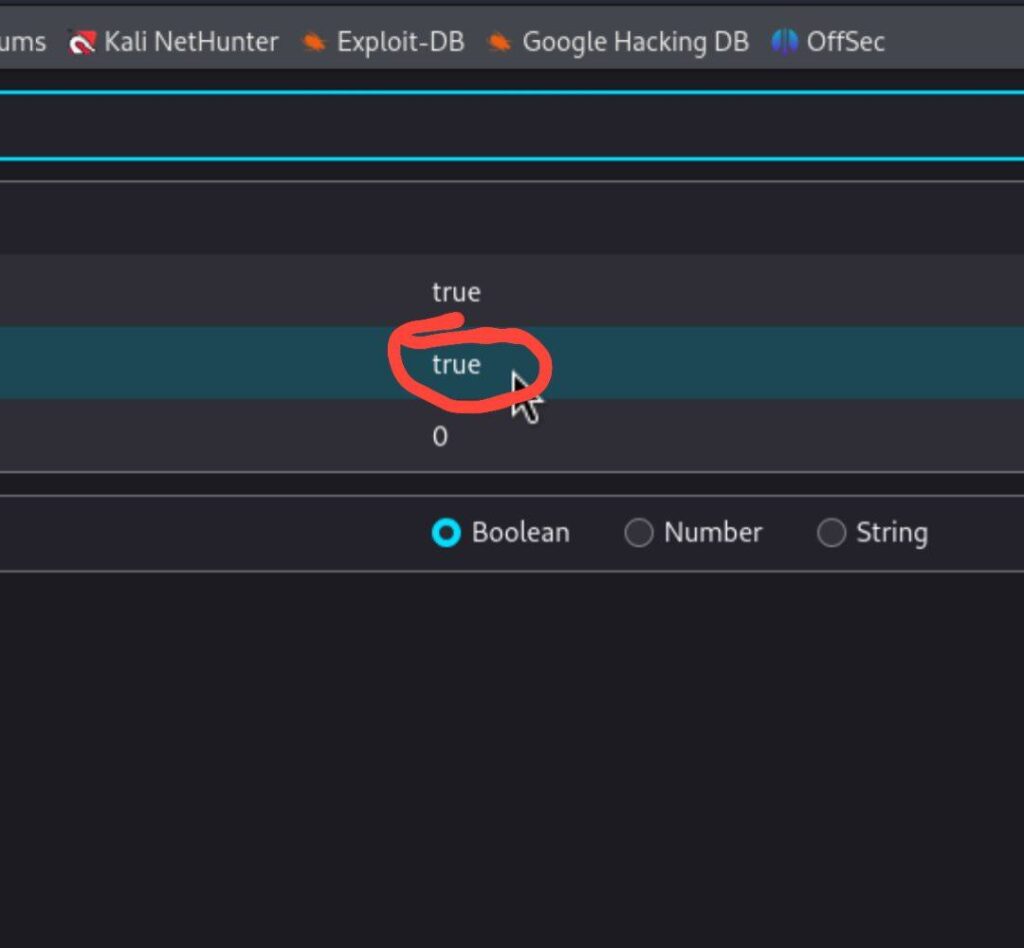1024x948 pixels.
Task: Click the empty dark area below the radio options
Action: pos(500,760)
